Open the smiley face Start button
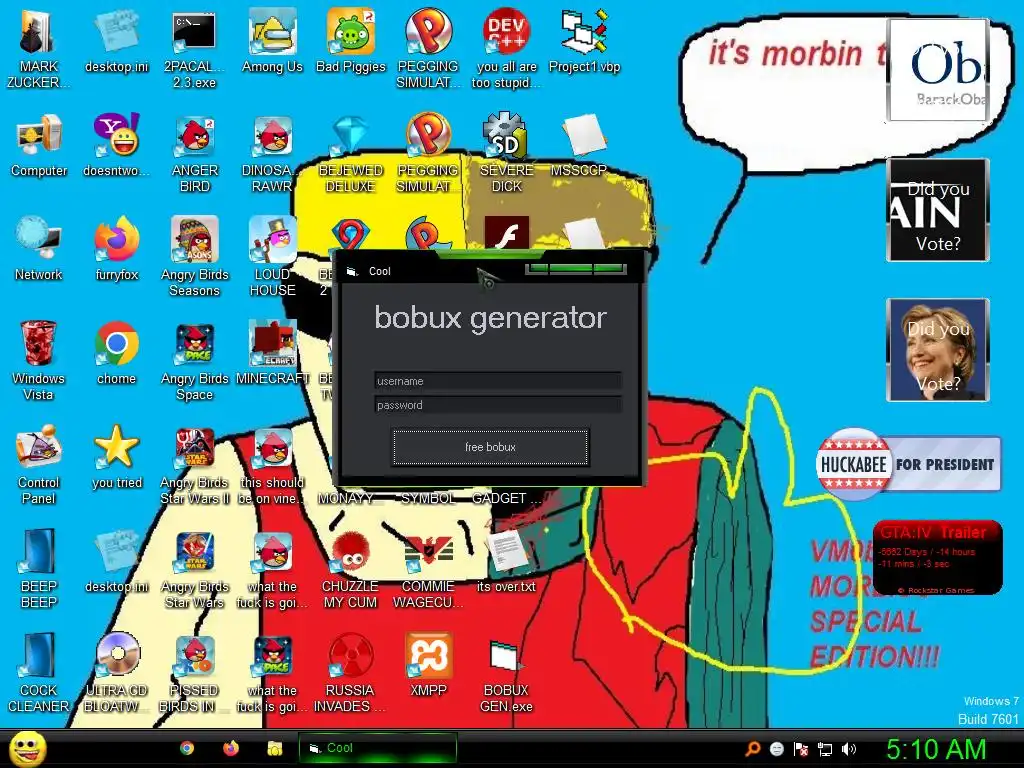1024x768 pixels. (x=27, y=748)
